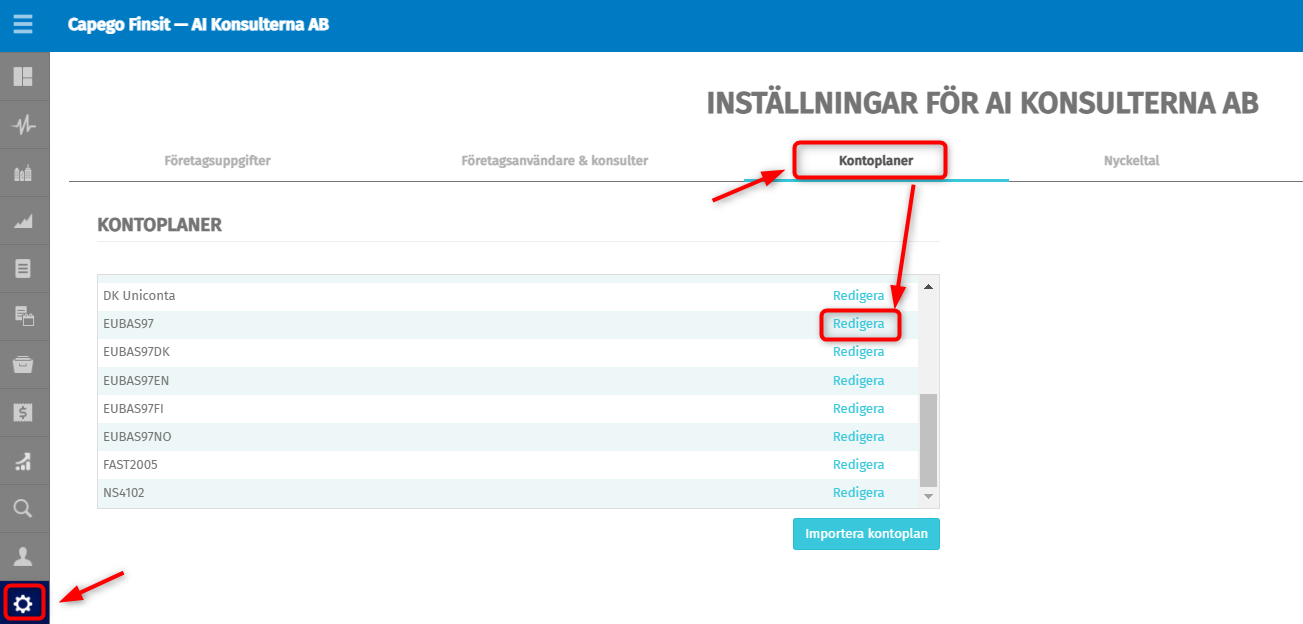Edit the EUBAS97DK chart via Redigera

[x=859, y=352]
